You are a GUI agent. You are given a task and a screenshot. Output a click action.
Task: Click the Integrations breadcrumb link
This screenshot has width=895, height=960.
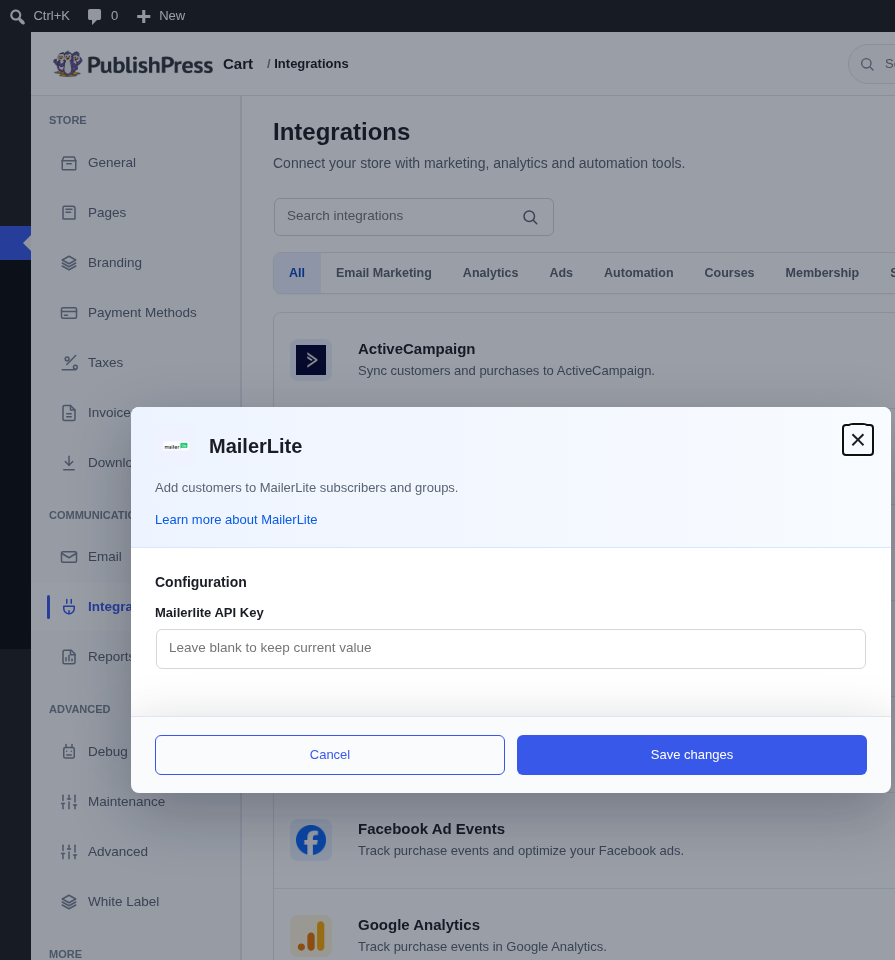coord(311,64)
